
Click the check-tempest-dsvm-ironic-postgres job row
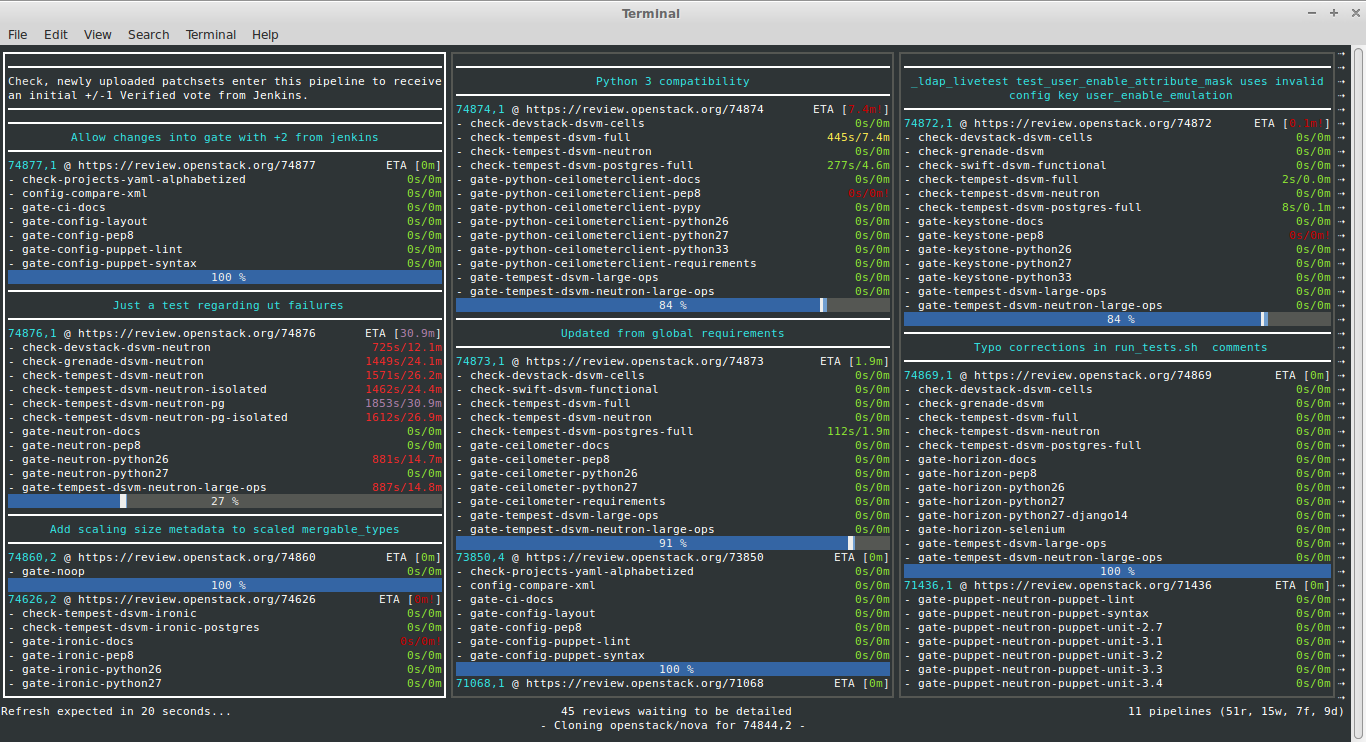(225, 627)
